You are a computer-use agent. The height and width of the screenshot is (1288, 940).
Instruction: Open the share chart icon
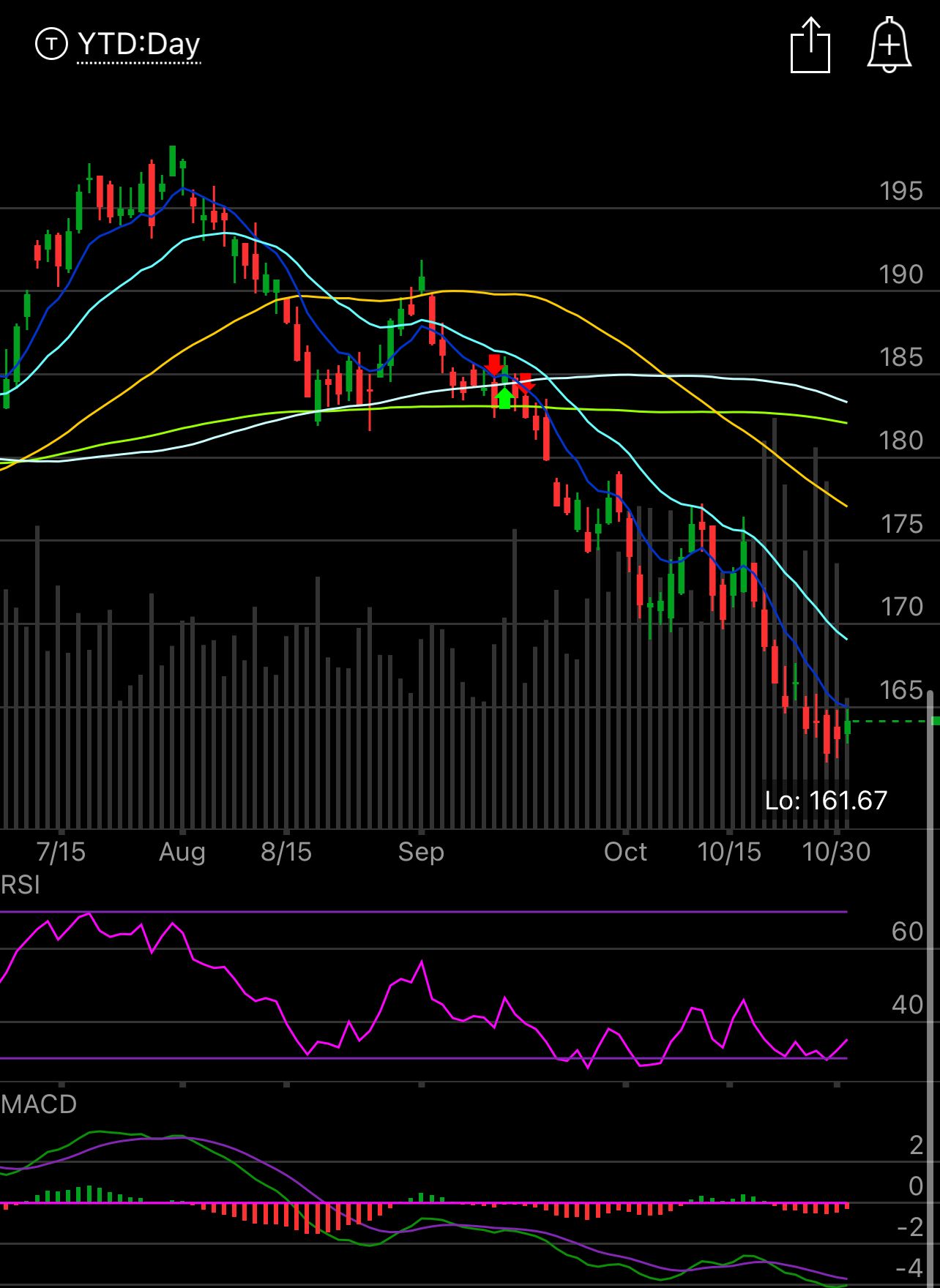[810, 45]
